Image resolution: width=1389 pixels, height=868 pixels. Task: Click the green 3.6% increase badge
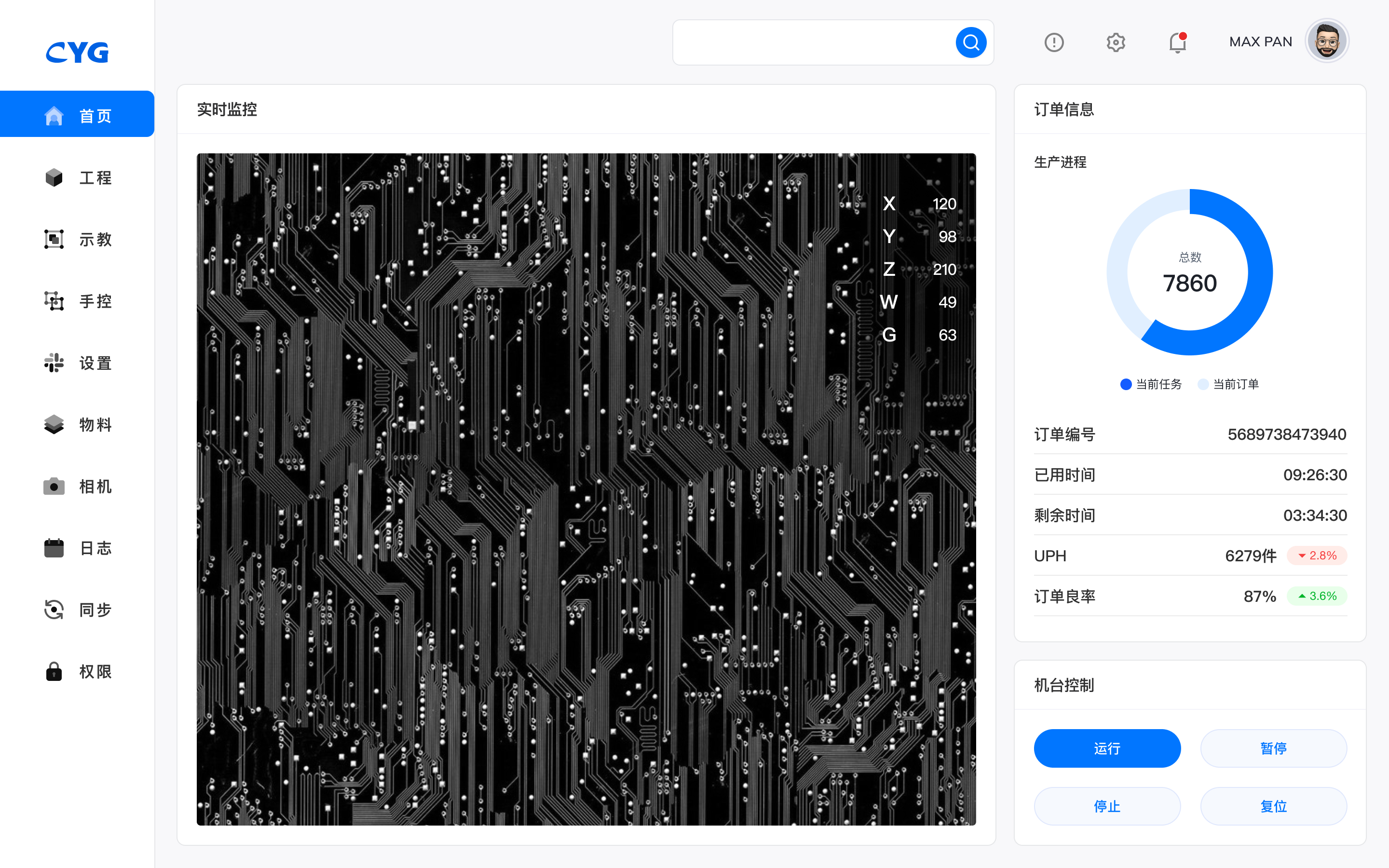[x=1317, y=596]
